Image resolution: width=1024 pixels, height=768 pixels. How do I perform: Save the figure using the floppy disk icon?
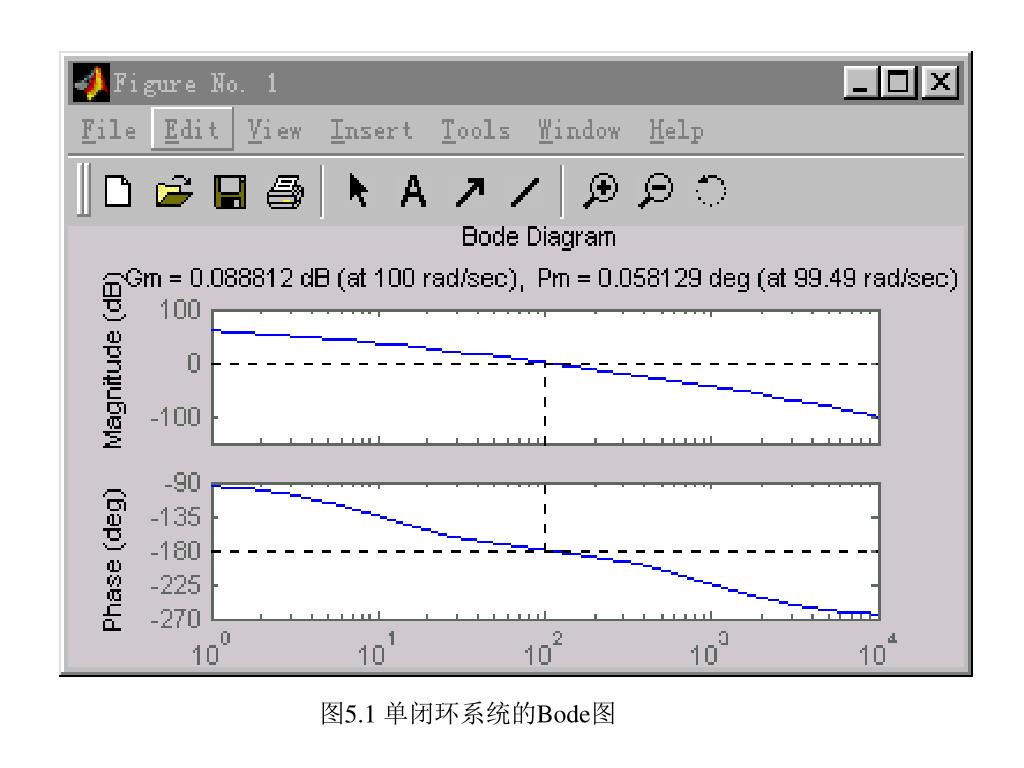[231, 192]
